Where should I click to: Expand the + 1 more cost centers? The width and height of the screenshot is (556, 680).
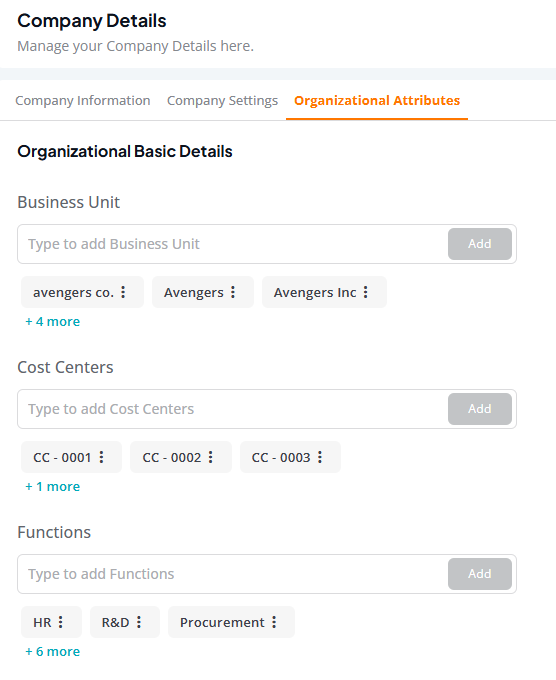pos(52,487)
